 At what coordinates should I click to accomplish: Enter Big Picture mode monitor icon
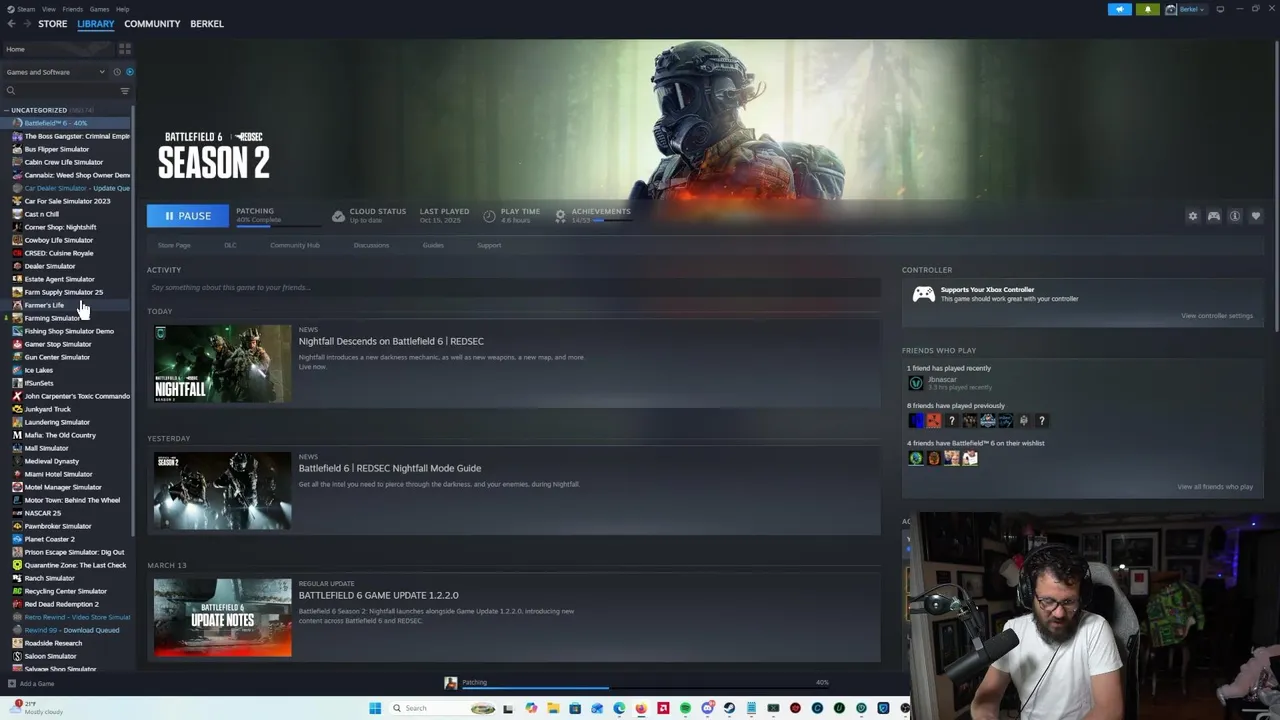[x=1220, y=9]
